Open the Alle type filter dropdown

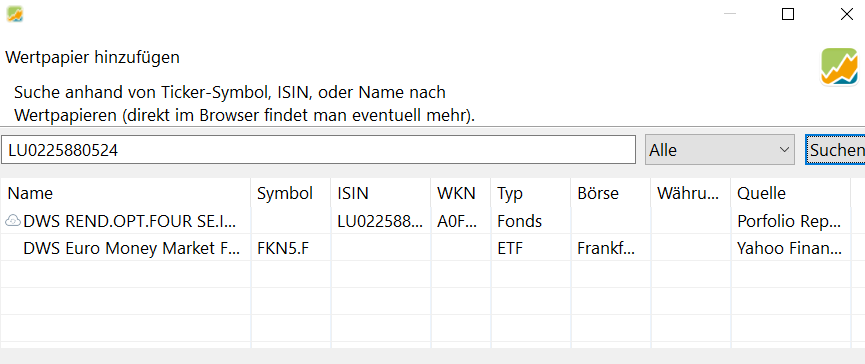[x=719, y=149]
